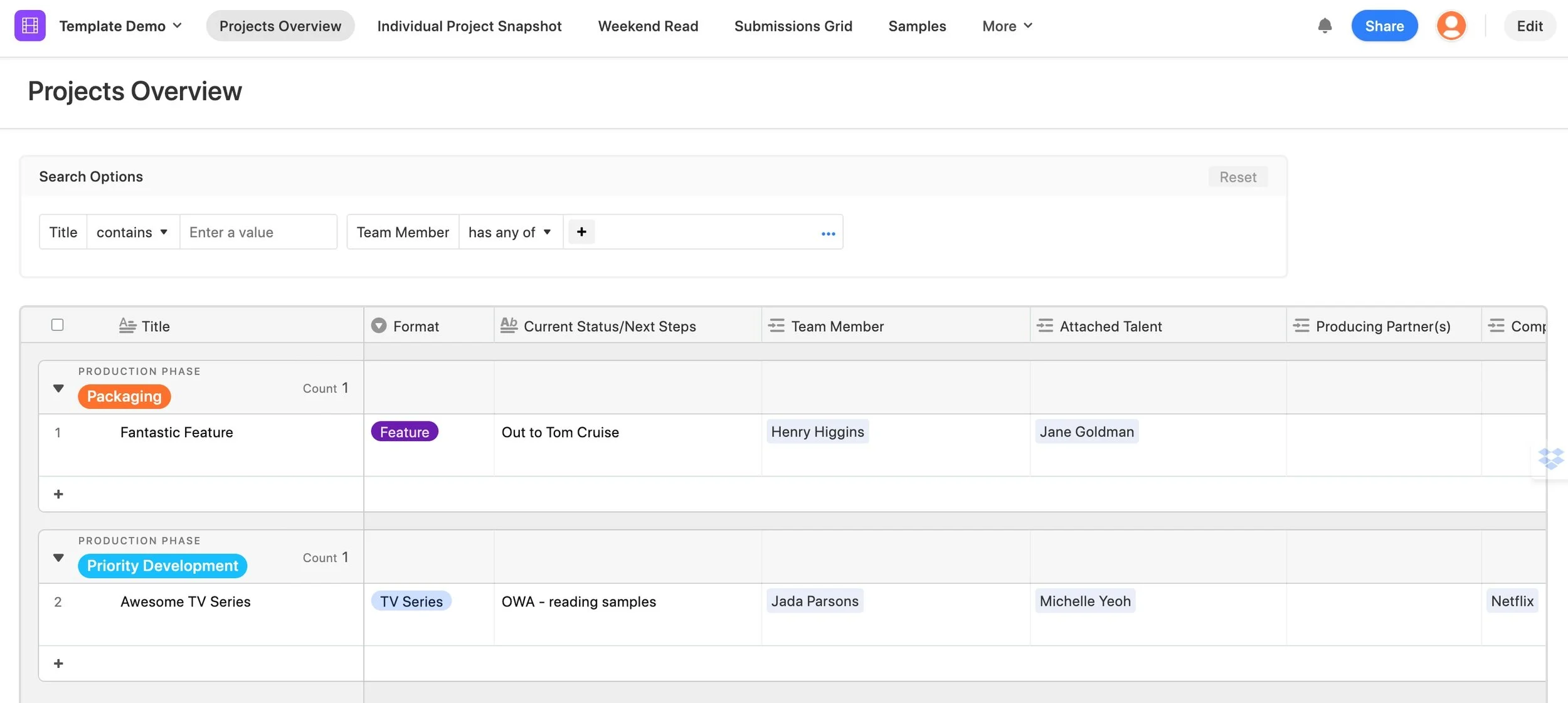This screenshot has width=1568, height=703.
Task: Collapse the Priority Development group
Action: coord(58,558)
